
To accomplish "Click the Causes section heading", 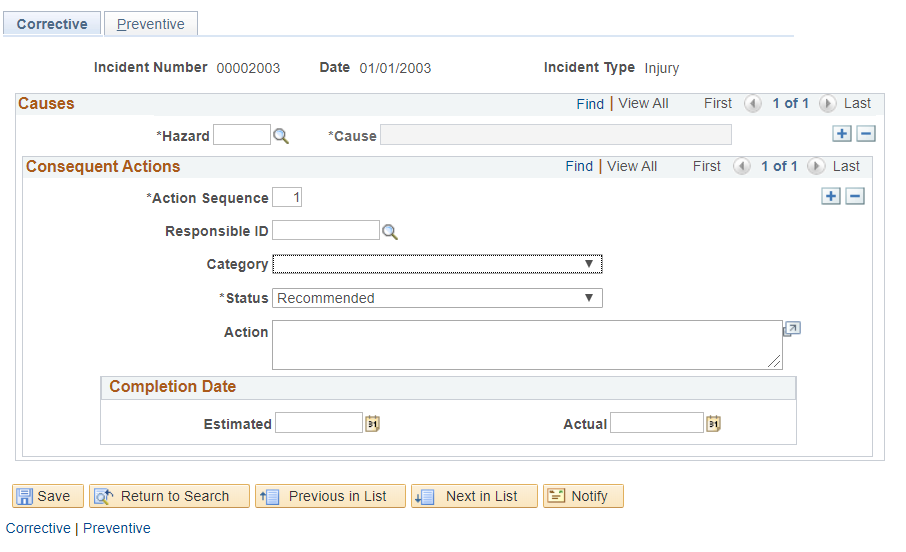I will [x=46, y=103].
